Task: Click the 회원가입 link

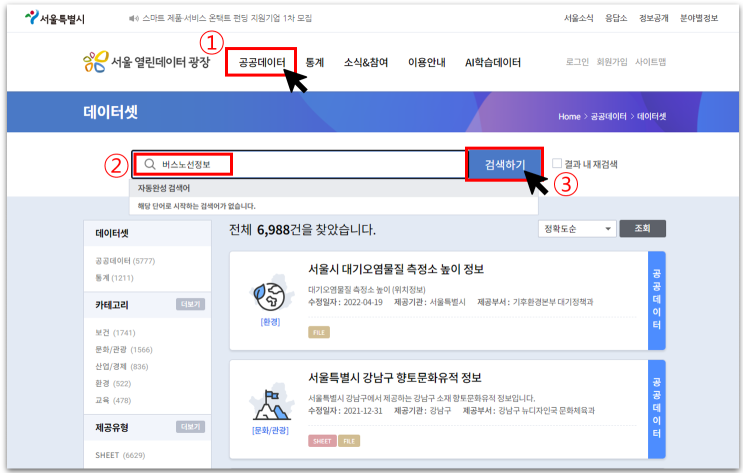Action: (x=612, y=62)
